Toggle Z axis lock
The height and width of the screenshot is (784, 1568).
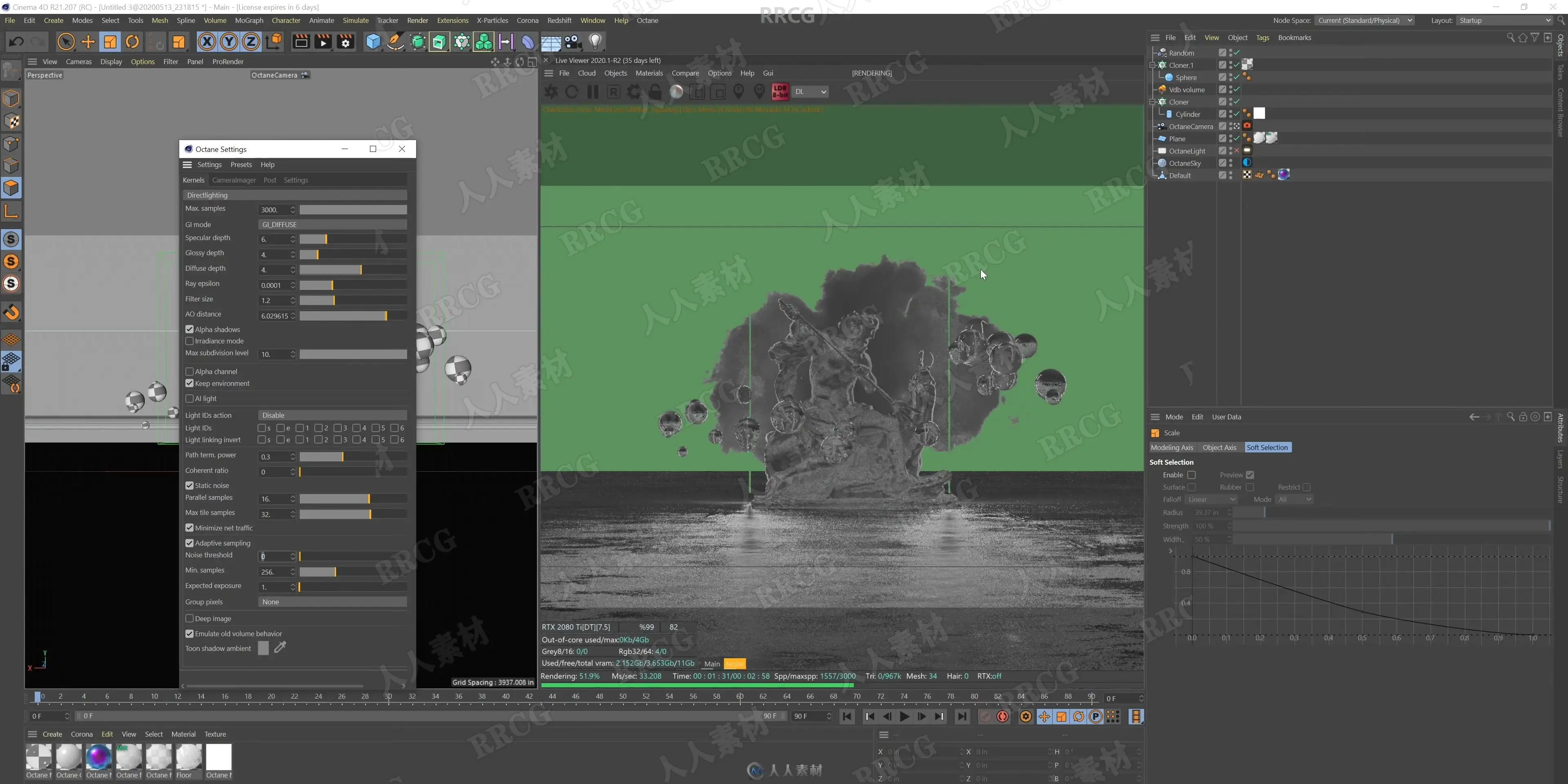251,42
